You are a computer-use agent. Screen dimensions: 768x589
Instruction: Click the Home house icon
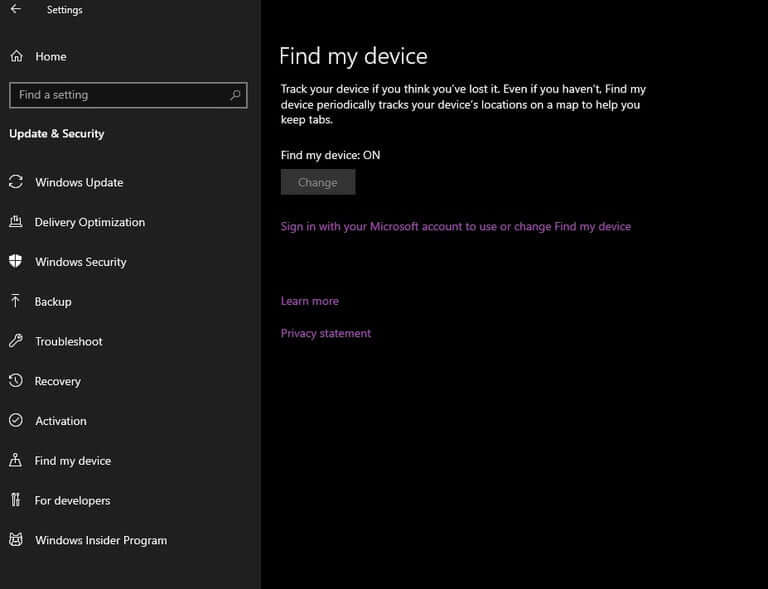[16, 57]
